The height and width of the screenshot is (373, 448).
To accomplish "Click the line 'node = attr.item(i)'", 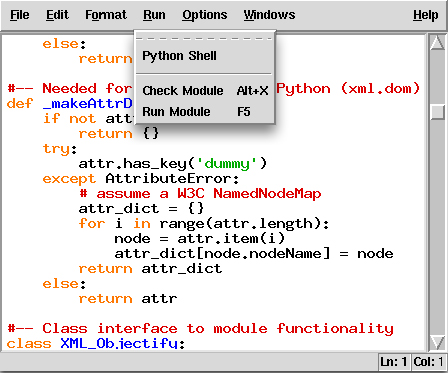I will (x=200, y=239).
